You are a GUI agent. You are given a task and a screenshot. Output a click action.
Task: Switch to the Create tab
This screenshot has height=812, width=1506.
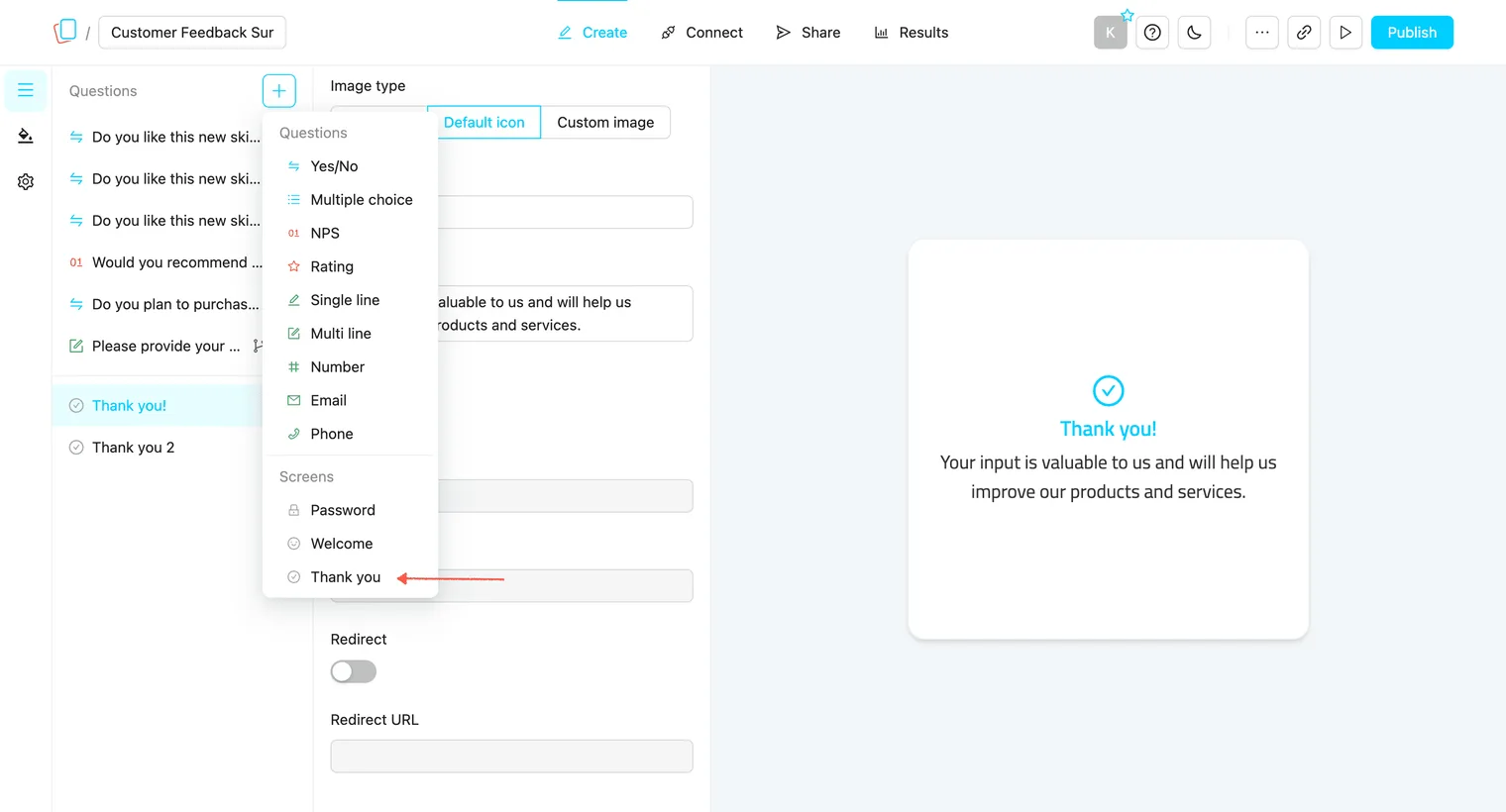click(592, 33)
